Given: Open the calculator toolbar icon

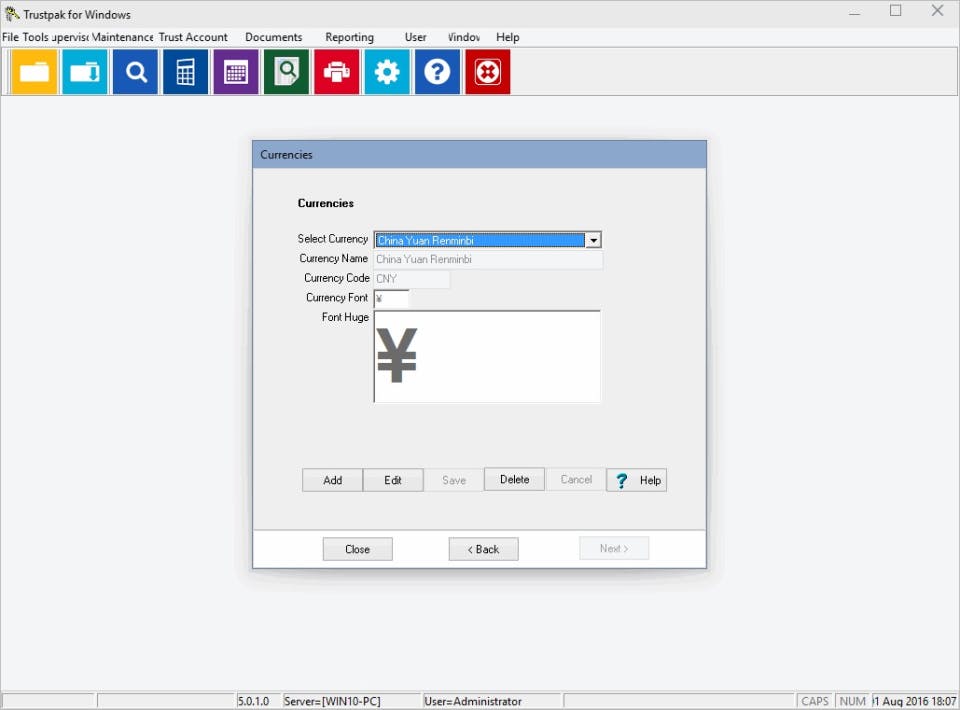Looking at the screenshot, I should (x=186, y=72).
